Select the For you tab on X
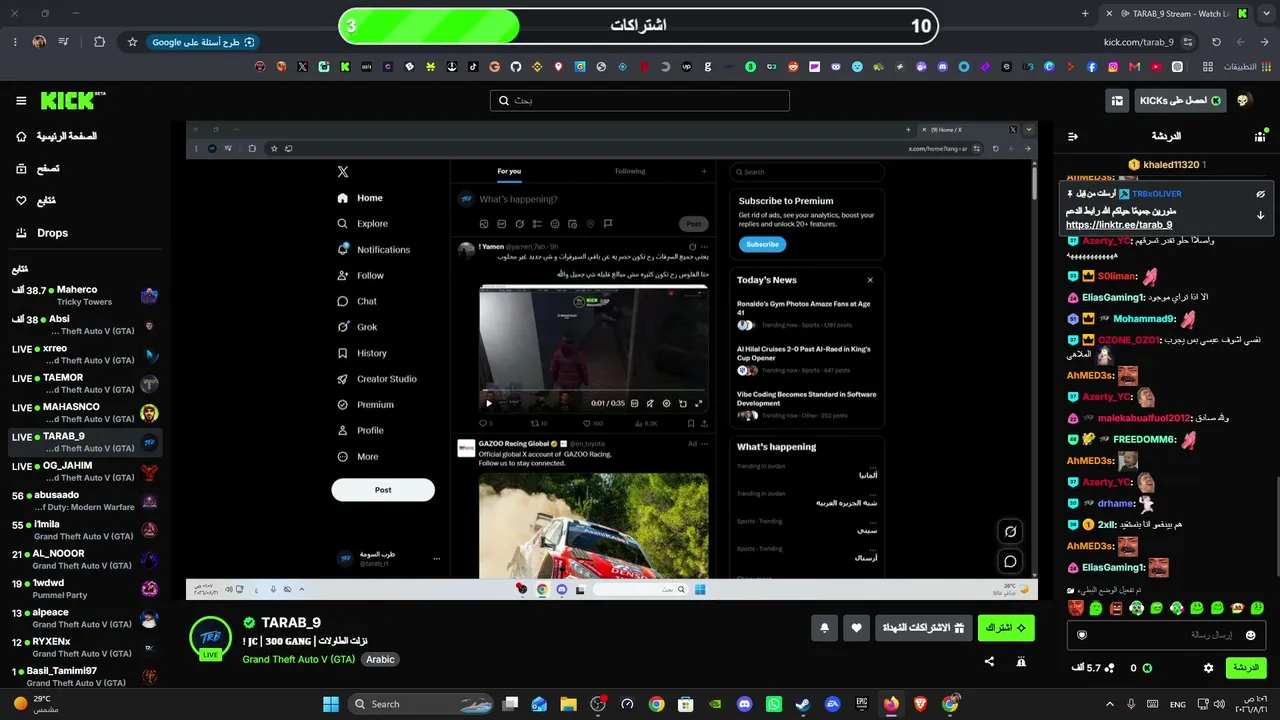The height and width of the screenshot is (720, 1280). point(509,171)
